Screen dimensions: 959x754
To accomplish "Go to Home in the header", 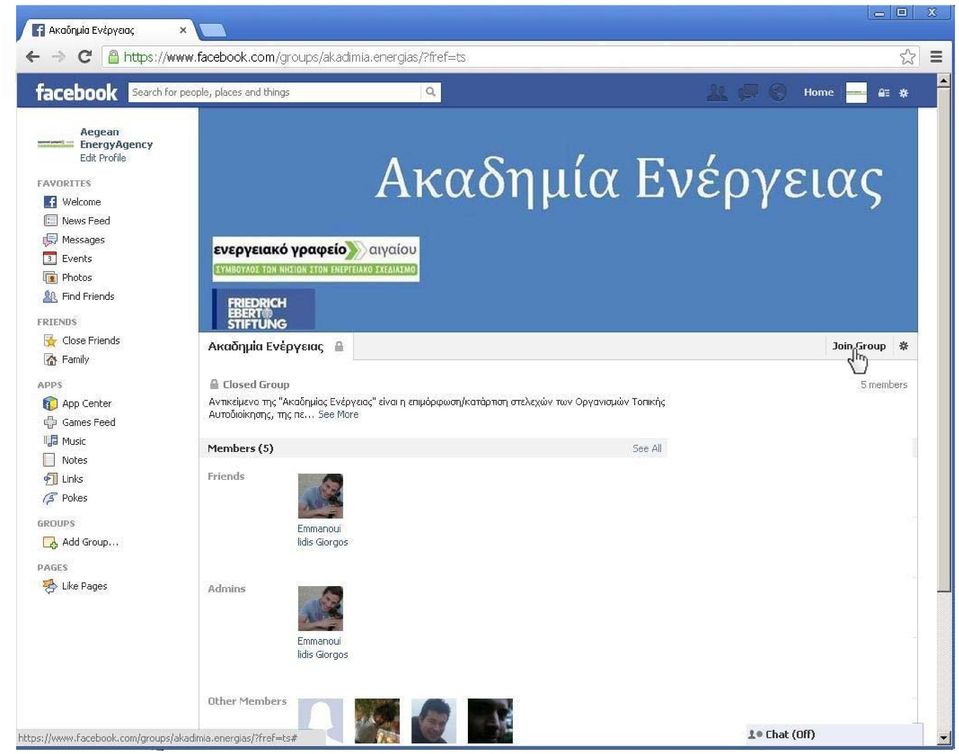I will tap(818, 92).
